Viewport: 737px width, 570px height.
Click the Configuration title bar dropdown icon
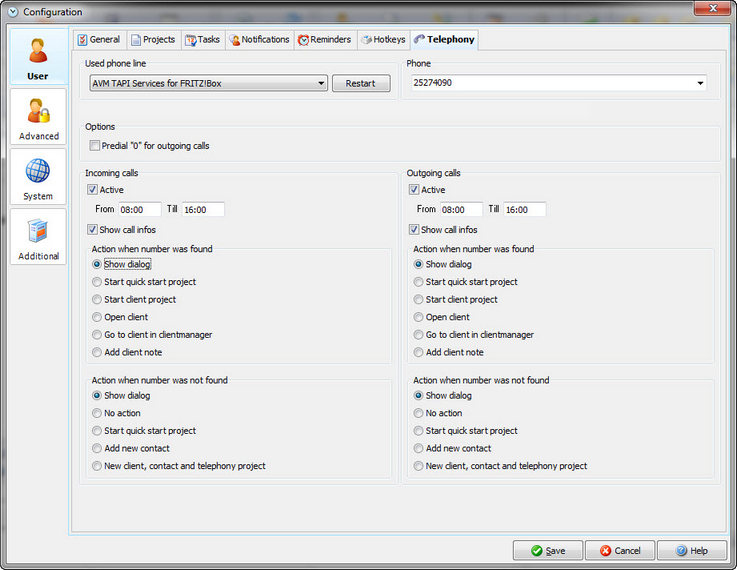(x=13, y=12)
